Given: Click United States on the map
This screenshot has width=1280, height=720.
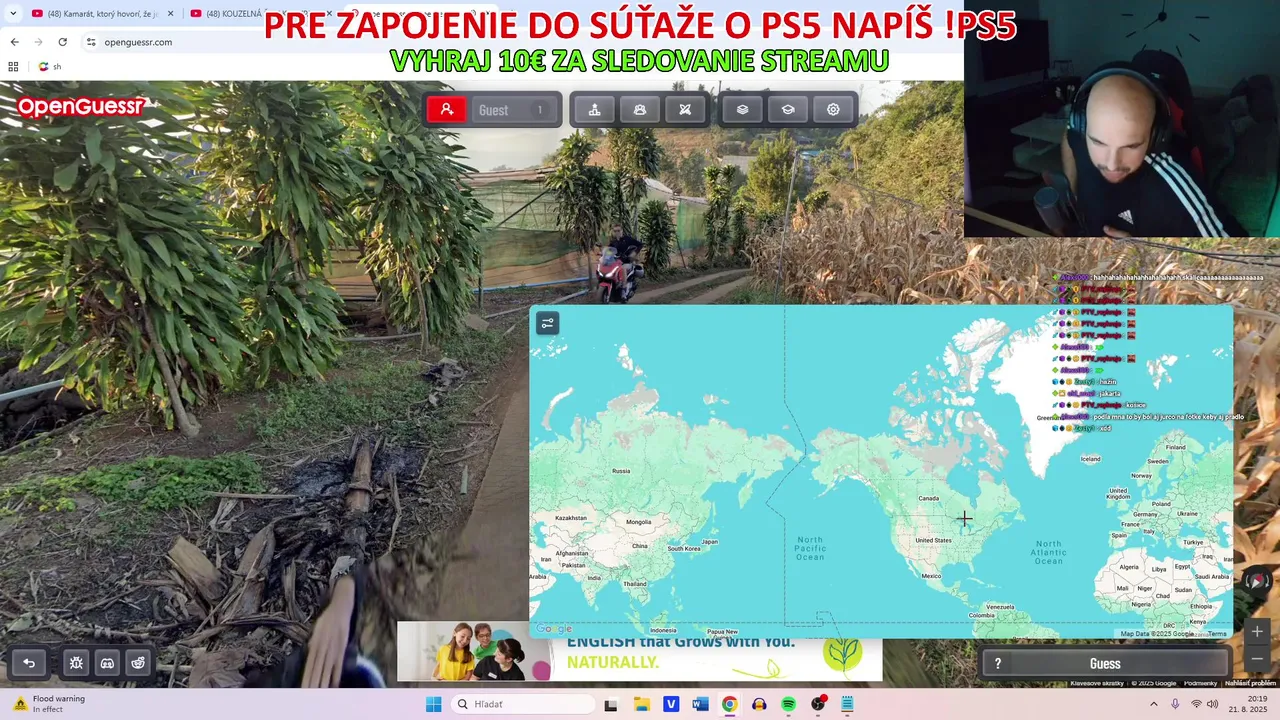Looking at the screenshot, I should [x=934, y=540].
